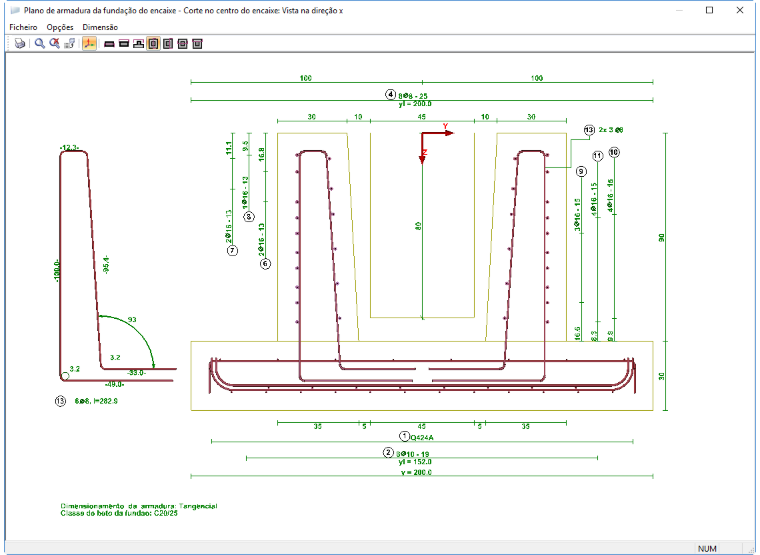Click the concrete class C20/25 text line

[119, 513]
